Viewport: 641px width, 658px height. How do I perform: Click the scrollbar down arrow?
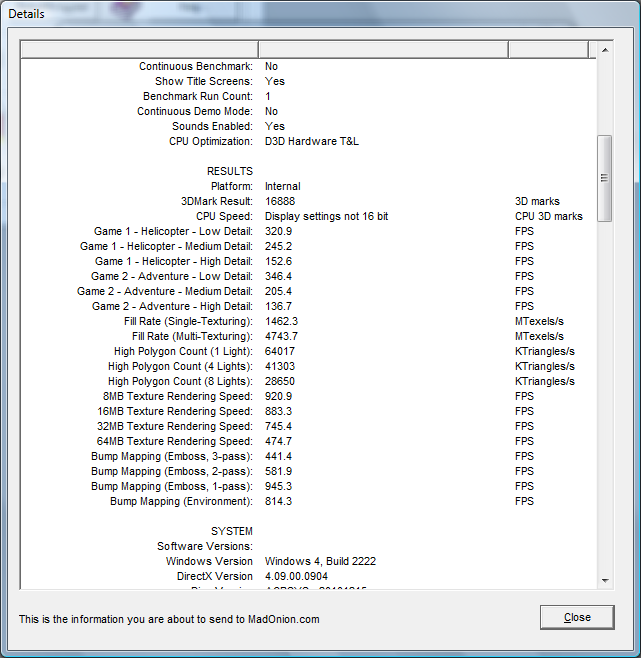pos(604,579)
